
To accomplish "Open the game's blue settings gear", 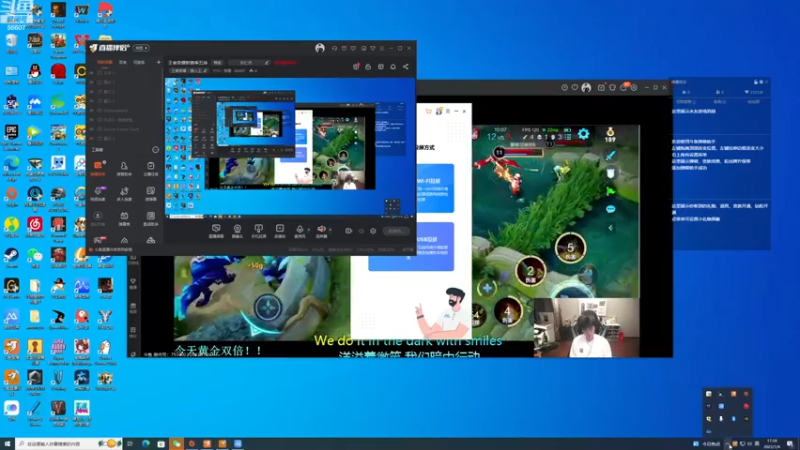I will 583,134.
